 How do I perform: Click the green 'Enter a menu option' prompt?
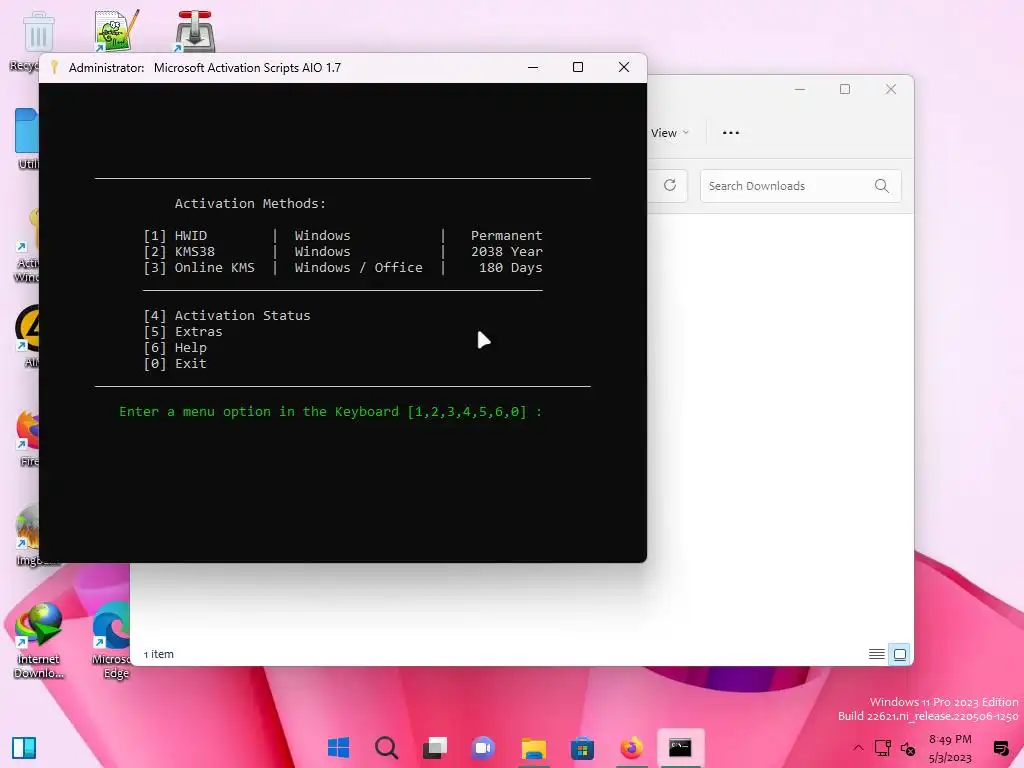(330, 412)
